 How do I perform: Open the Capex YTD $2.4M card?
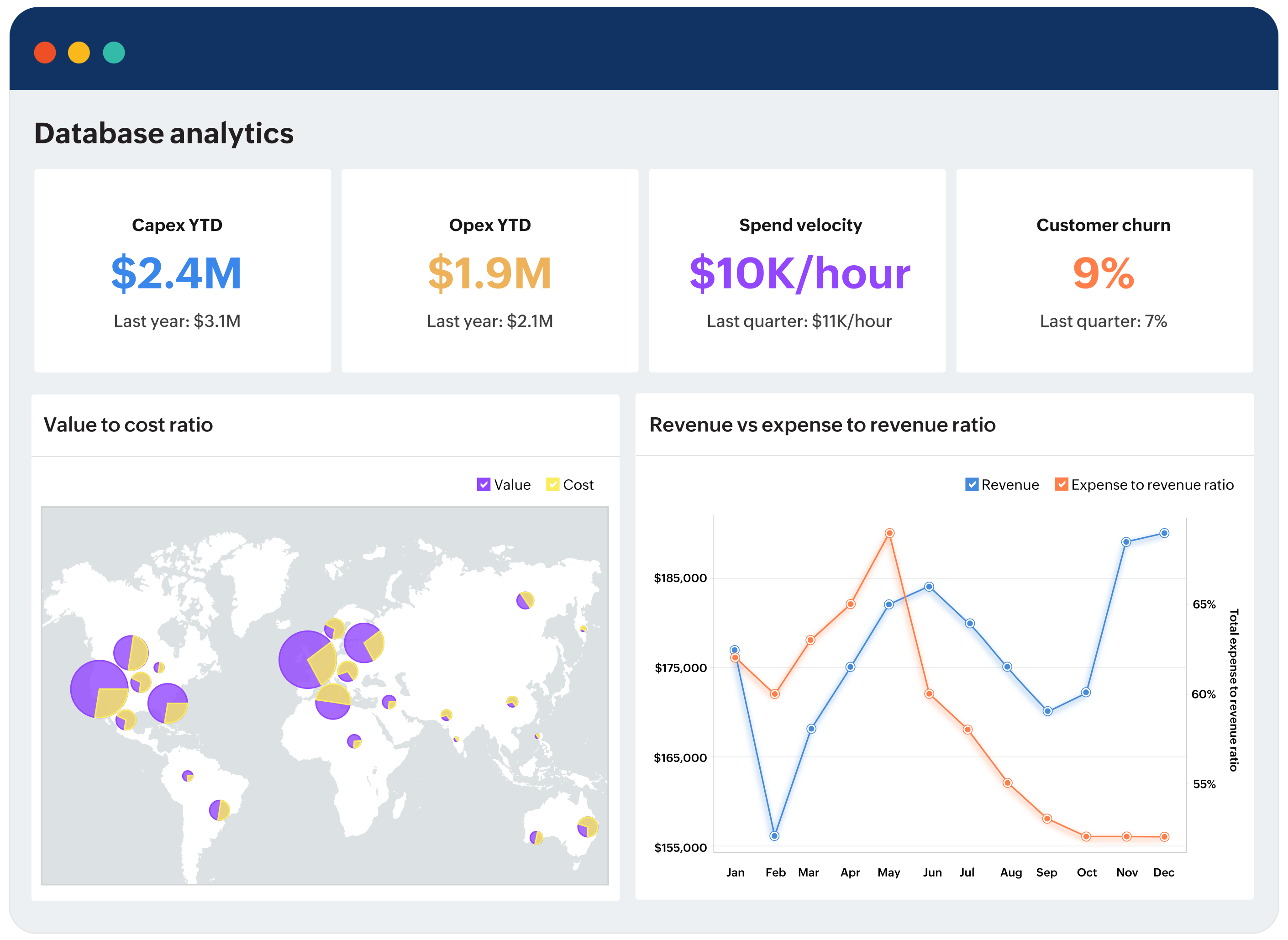click(x=183, y=271)
